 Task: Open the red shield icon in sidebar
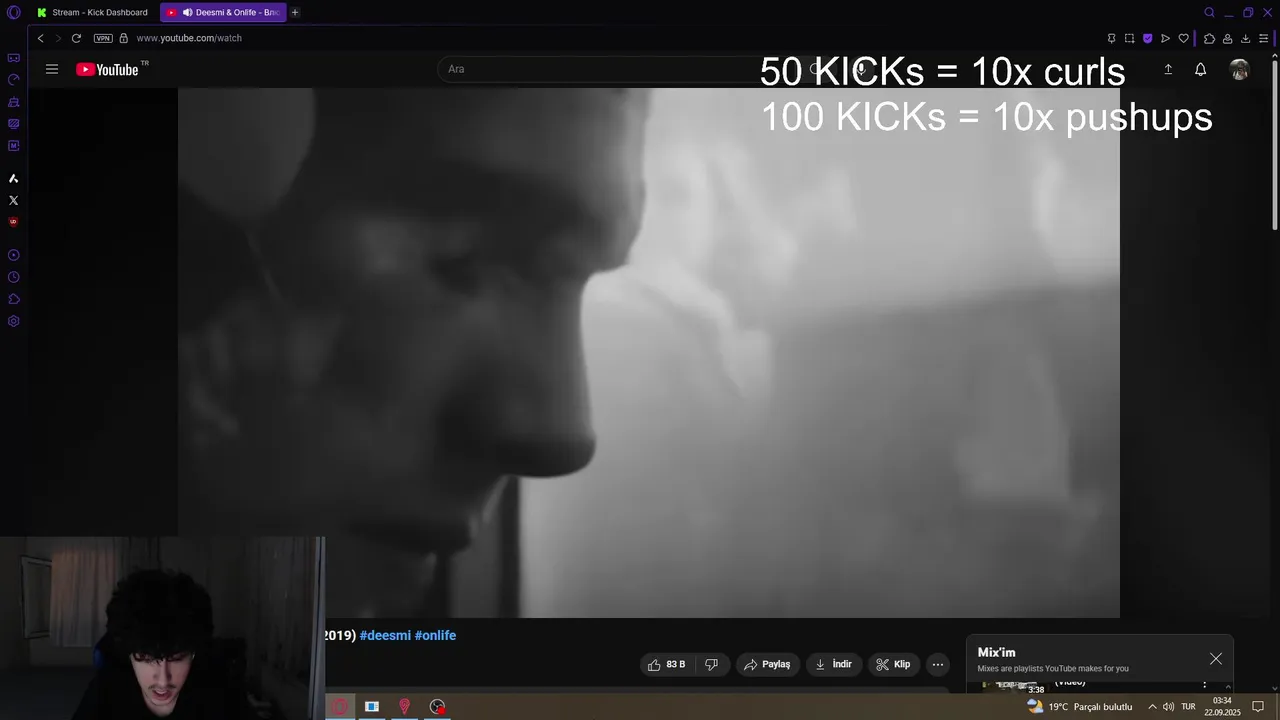coord(14,222)
